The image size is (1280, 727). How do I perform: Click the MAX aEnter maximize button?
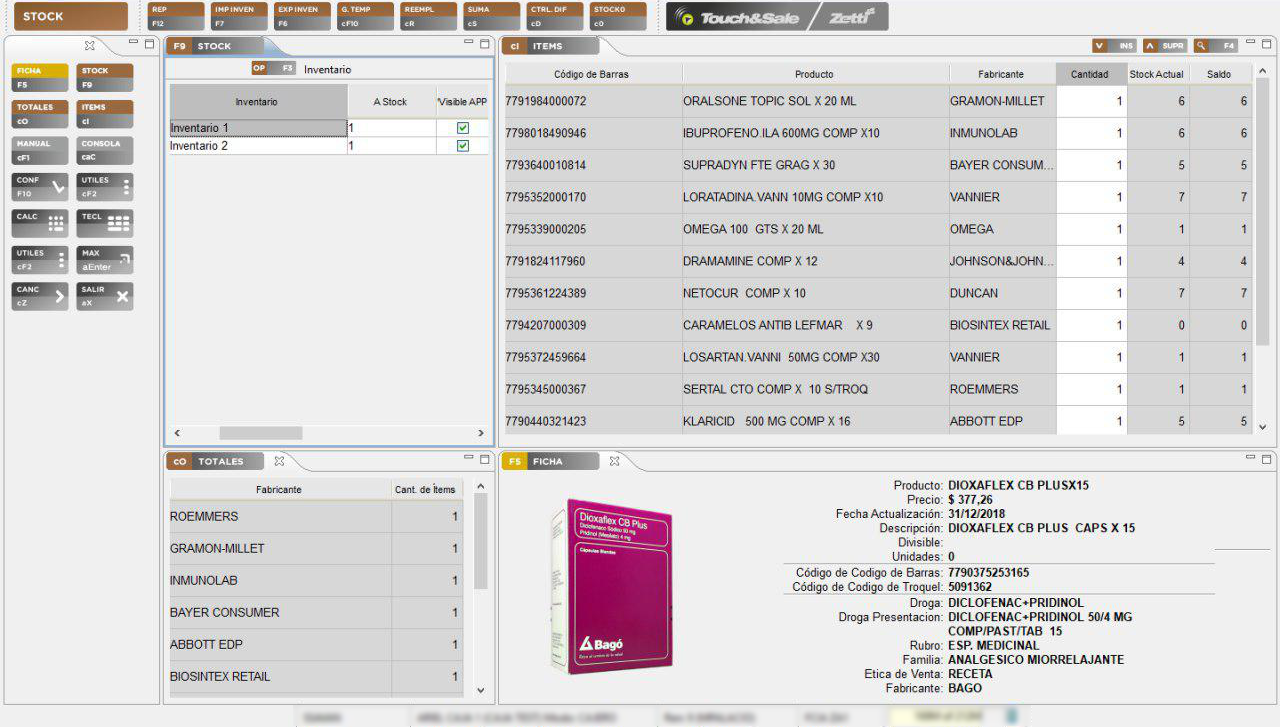coord(105,260)
